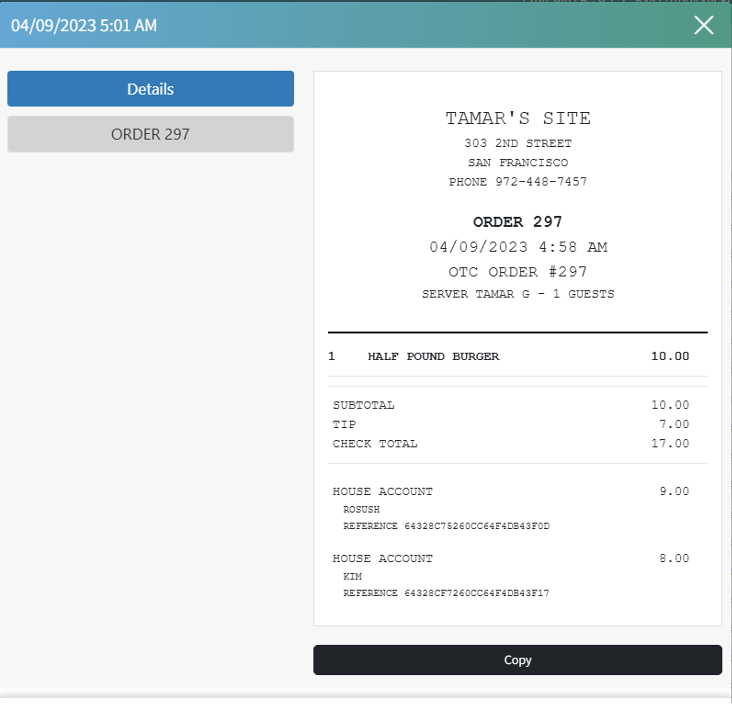Viewport: 732px width, 704px height.
Task: Click the KIM house account name
Action: 352,577
